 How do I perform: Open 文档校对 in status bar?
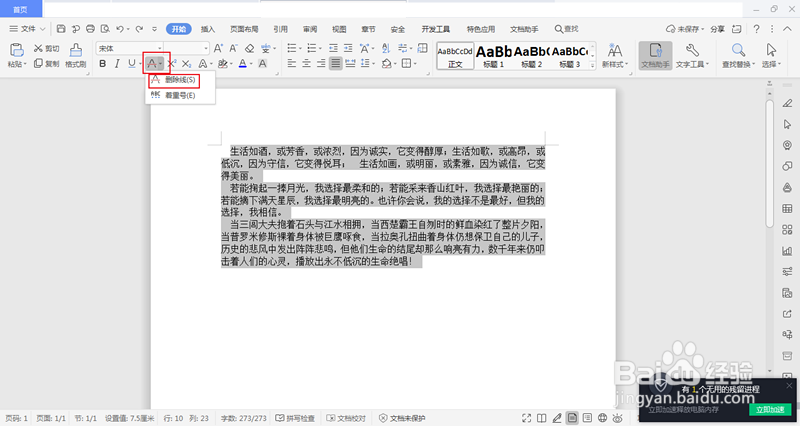[x=346, y=418]
